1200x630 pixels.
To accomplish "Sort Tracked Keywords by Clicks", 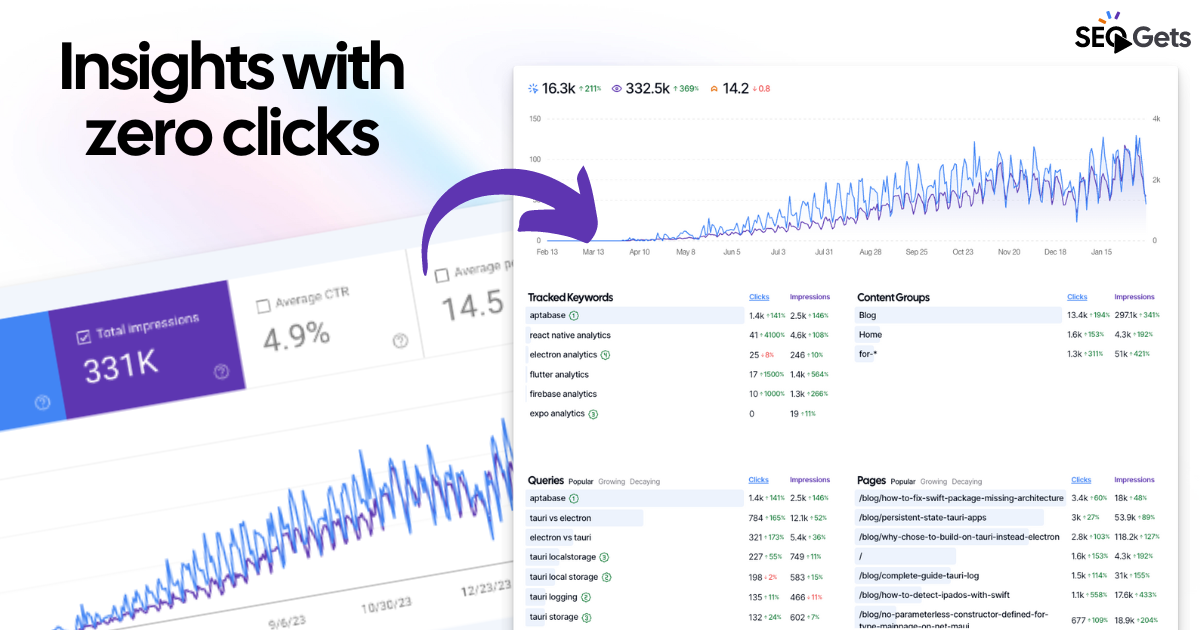I will point(759,297).
